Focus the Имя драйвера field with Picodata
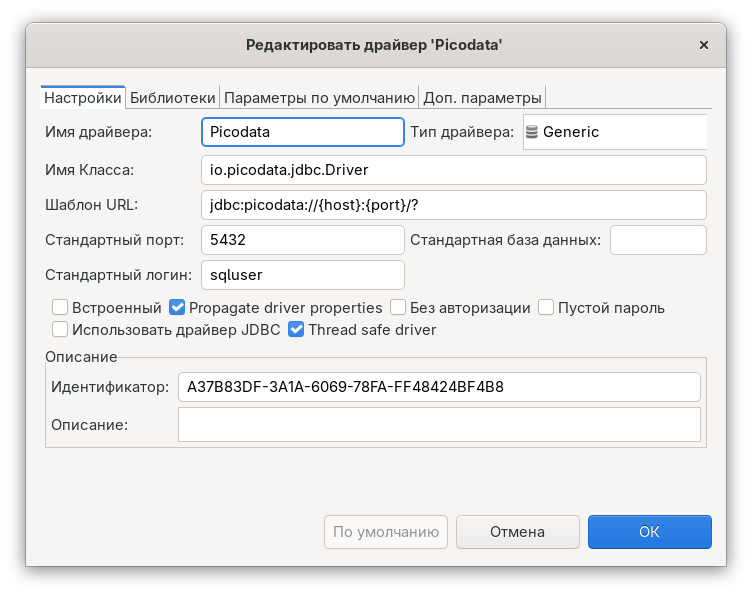This screenshot has height=595, width=752. click(x=303, y=132)
